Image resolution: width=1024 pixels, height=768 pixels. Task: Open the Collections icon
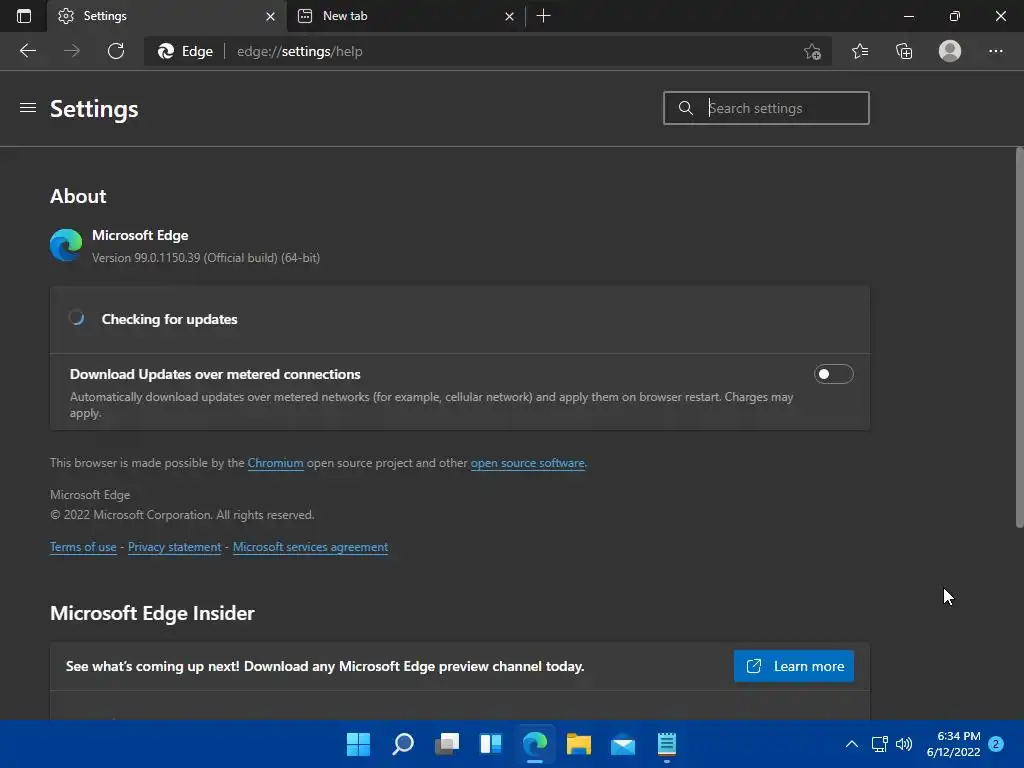pyautogui.click(x=904, y=51)
